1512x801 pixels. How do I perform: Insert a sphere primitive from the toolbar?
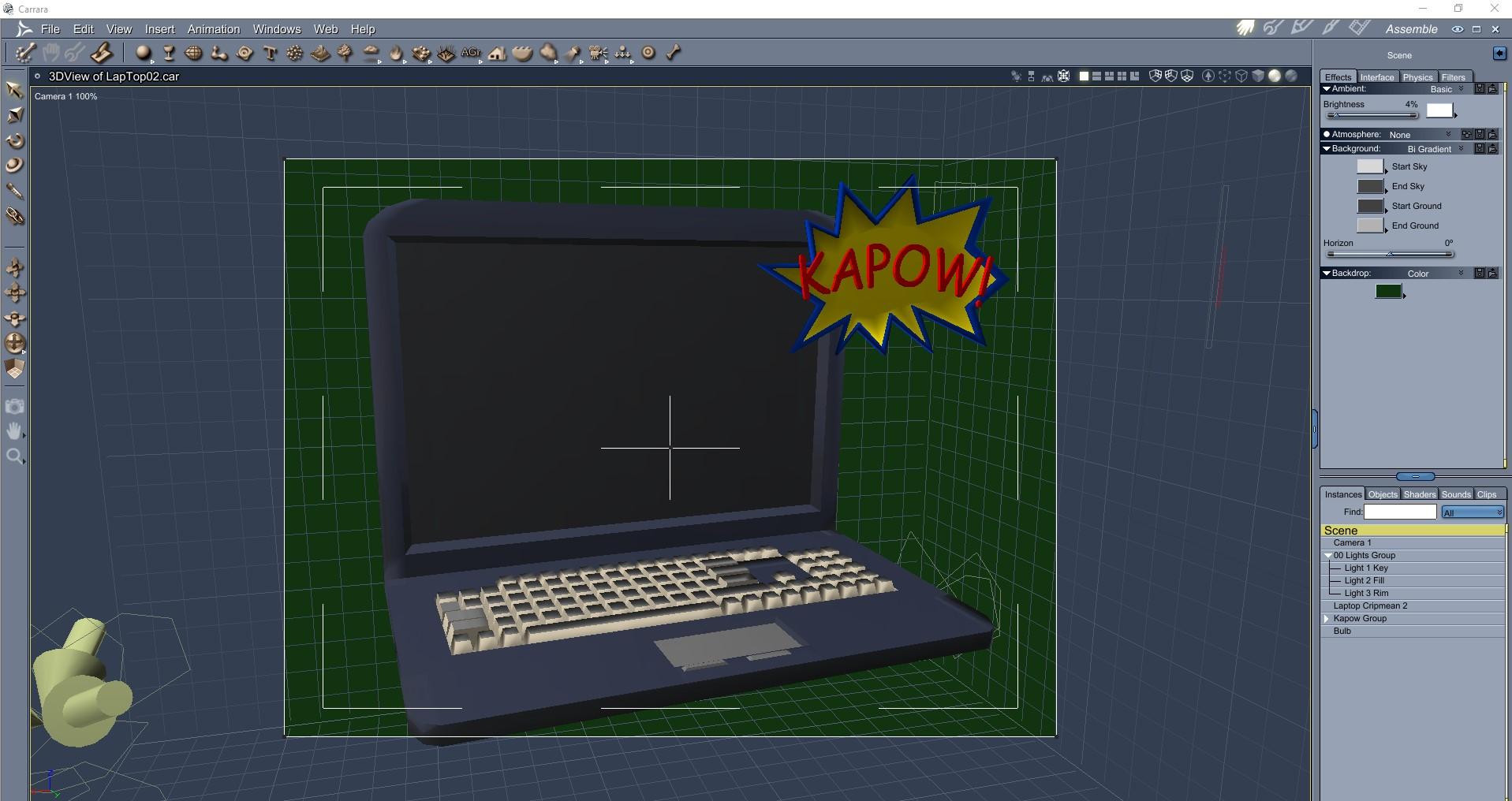pyautogui.click(x=143, y=53)
